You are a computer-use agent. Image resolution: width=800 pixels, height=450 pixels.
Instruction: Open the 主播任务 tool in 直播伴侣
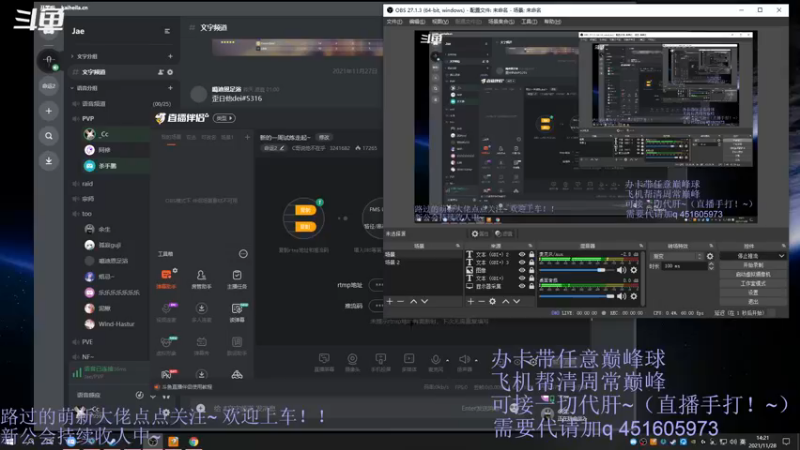click(x=237, y=279)
